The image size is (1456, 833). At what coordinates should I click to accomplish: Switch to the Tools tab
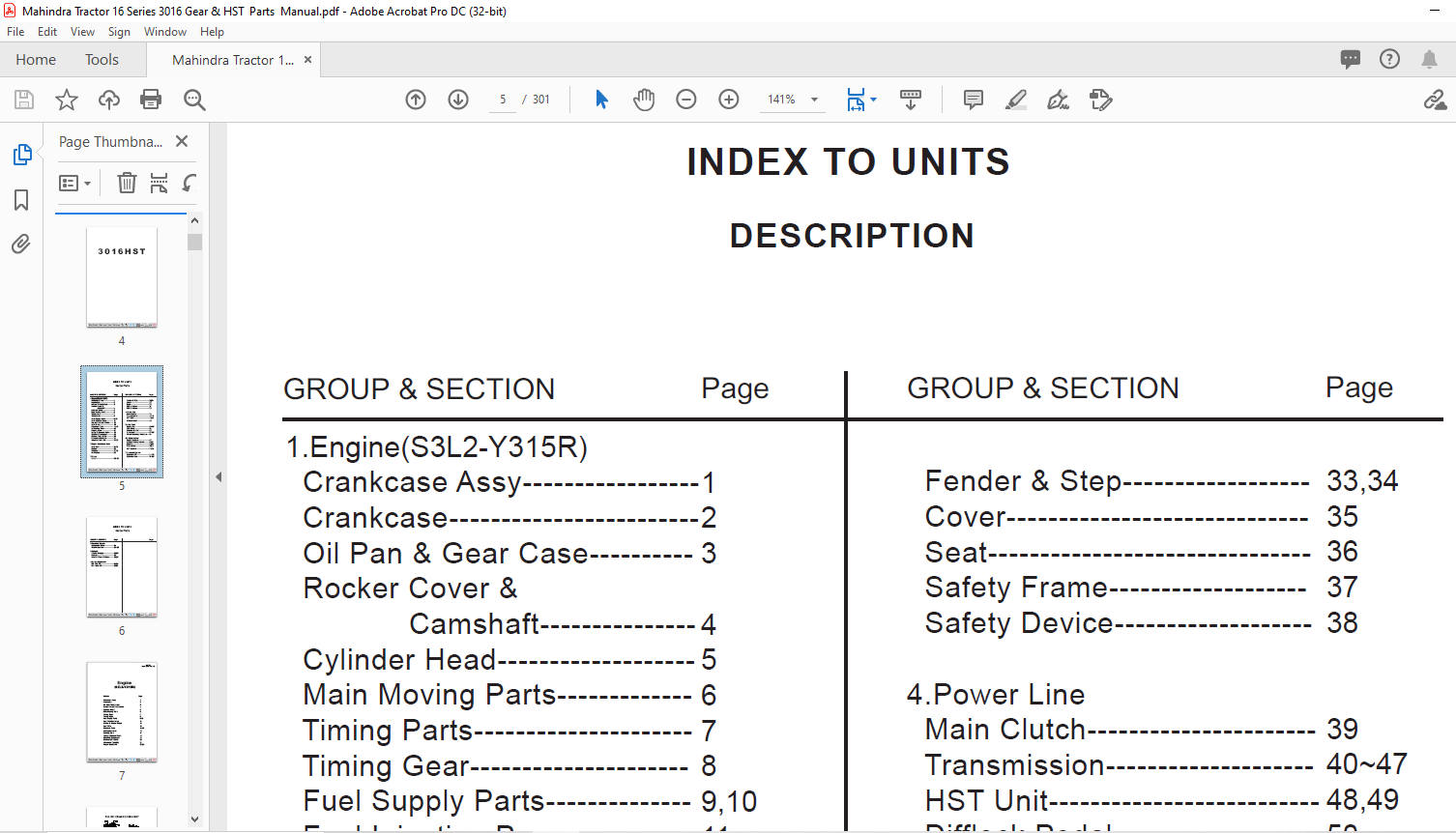[102, 60]
